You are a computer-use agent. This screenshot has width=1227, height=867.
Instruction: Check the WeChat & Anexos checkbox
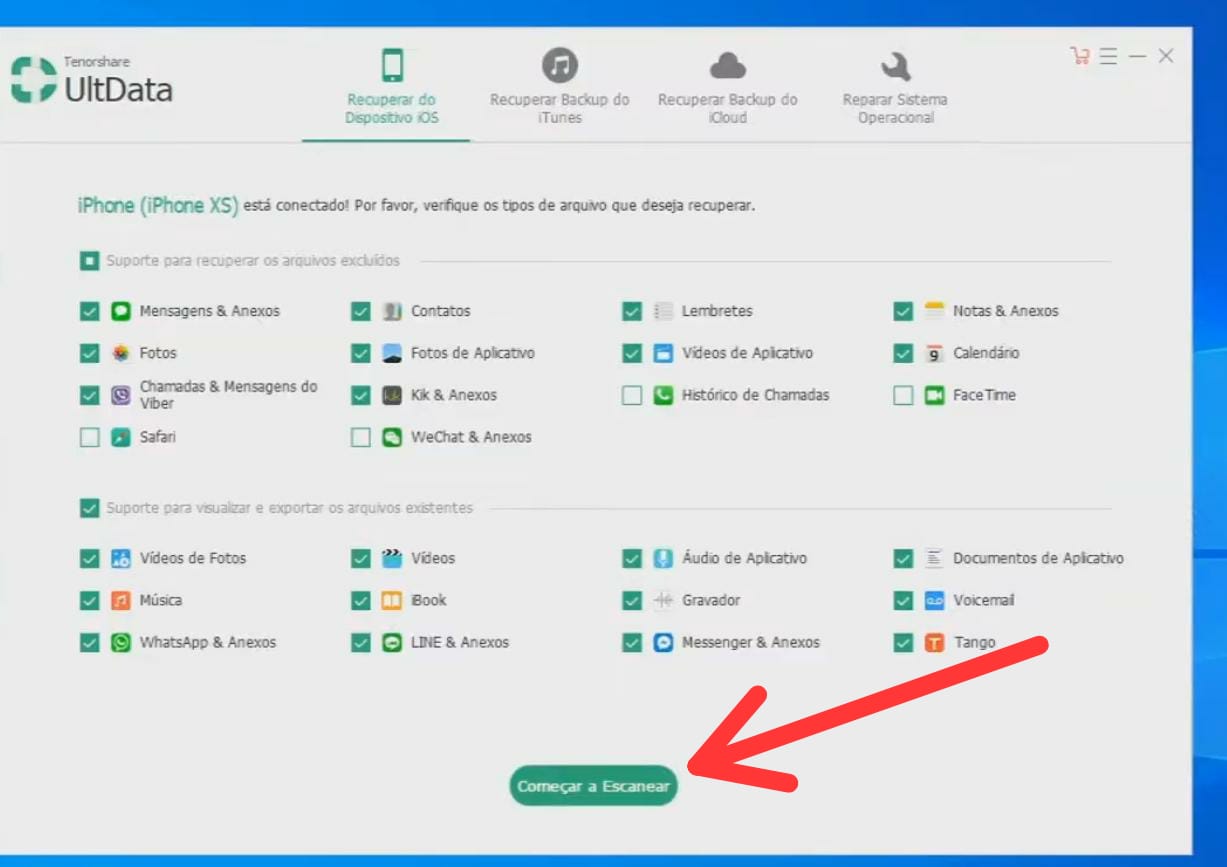point(361,437)
